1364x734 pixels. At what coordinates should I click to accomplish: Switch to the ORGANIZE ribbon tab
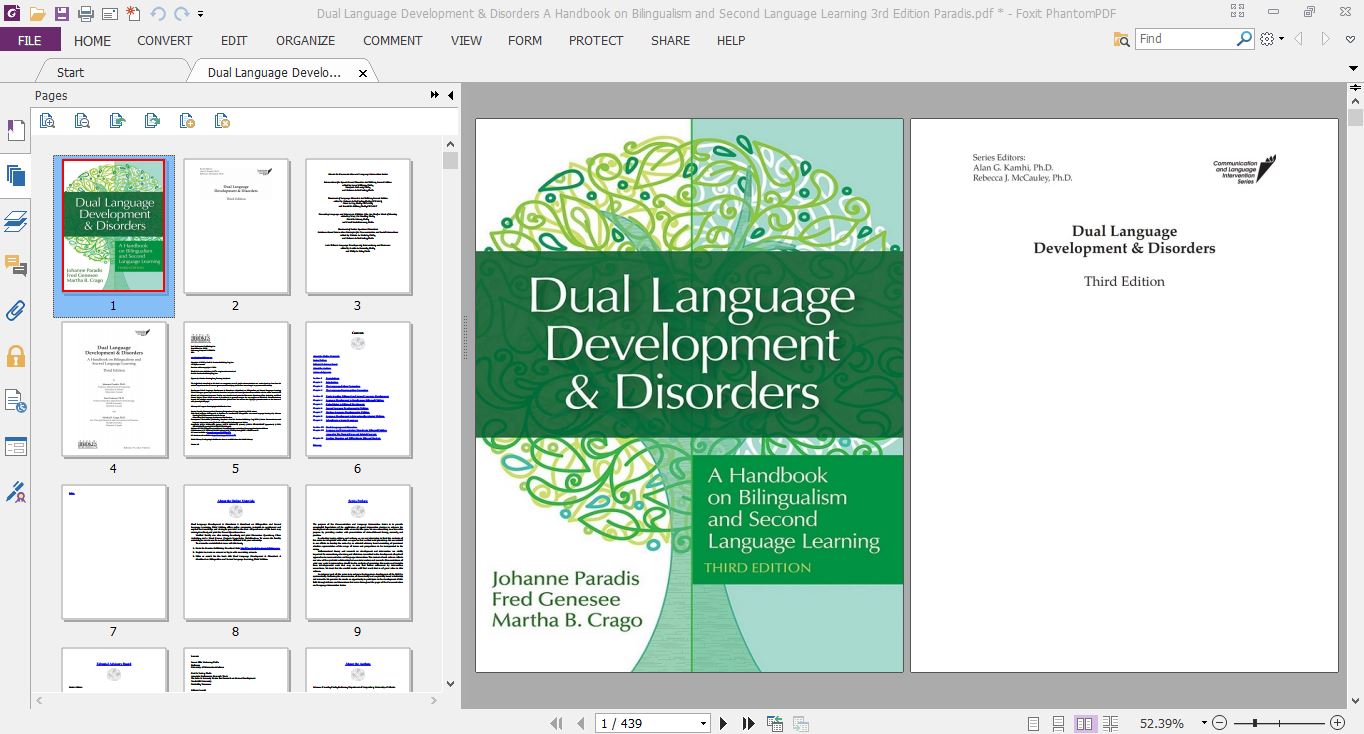pyautogui.click(x=306, y=40)
